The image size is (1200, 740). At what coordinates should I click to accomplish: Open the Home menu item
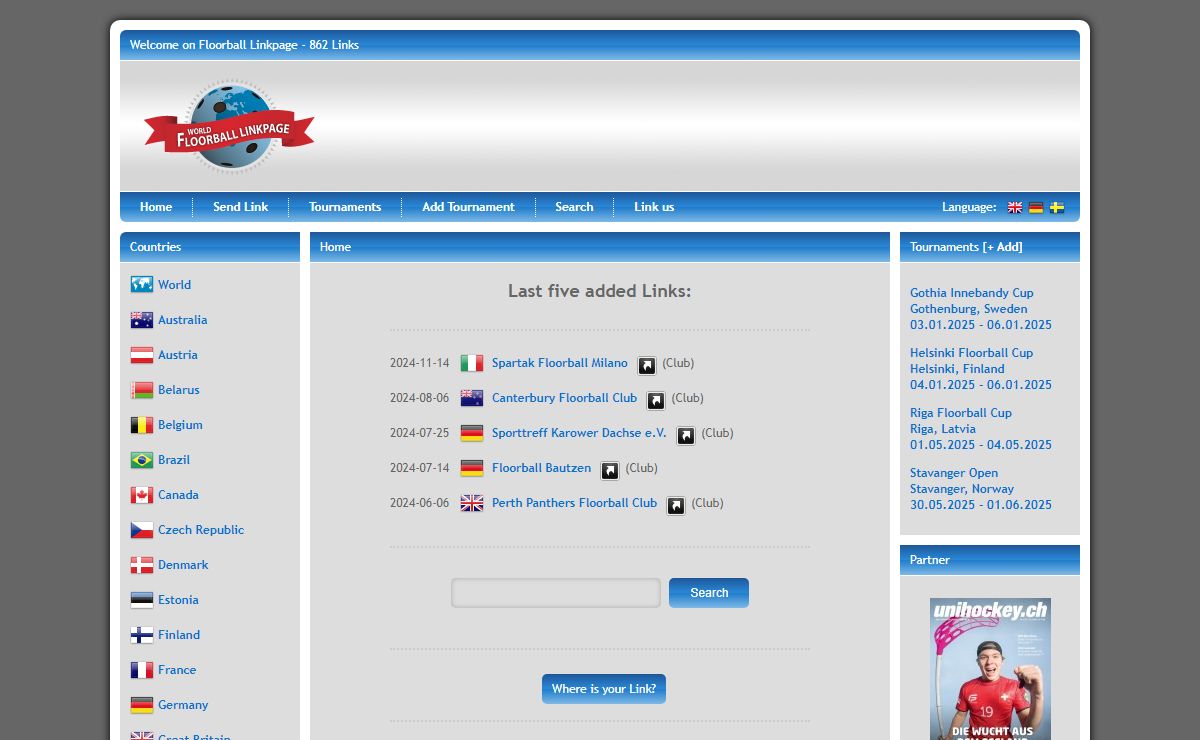pyautogui.click(x=156, y=207)
